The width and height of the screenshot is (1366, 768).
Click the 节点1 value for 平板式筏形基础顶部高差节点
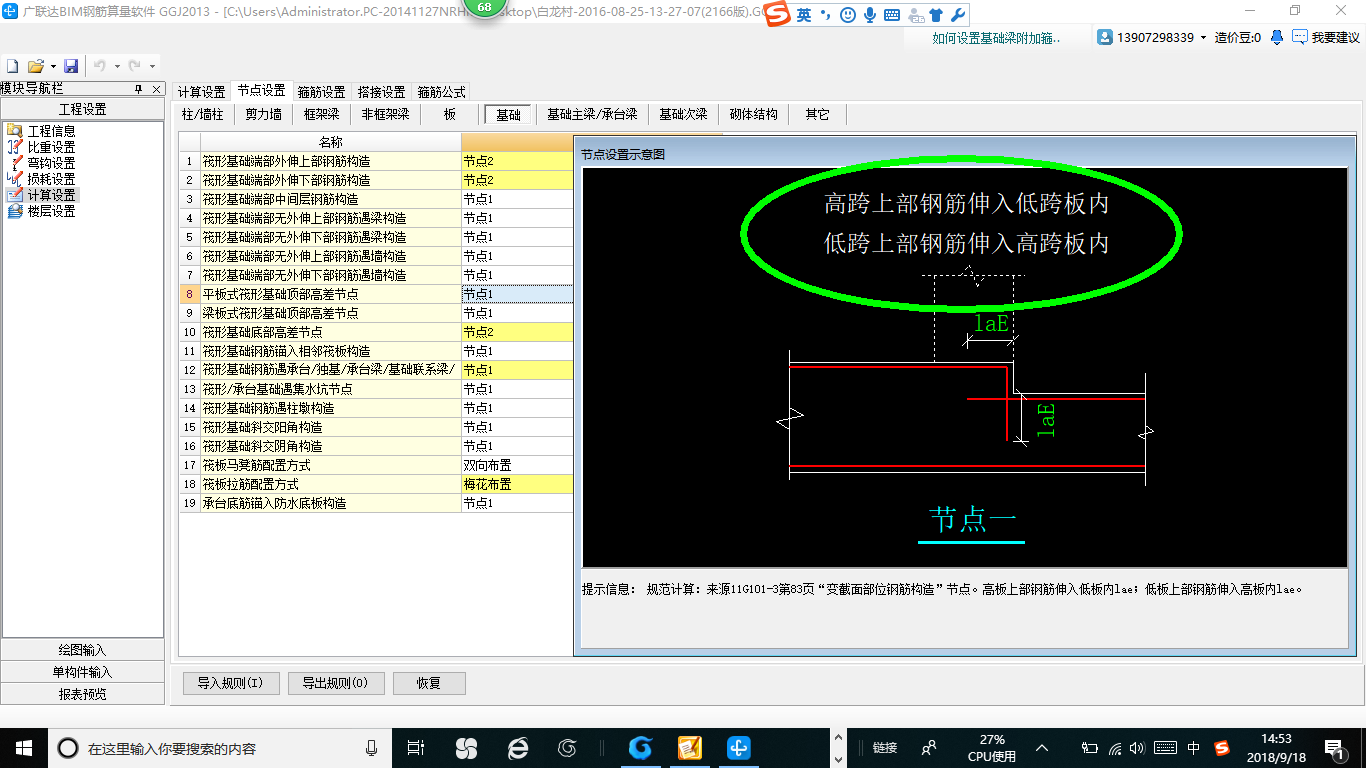[x=517, y=294]
